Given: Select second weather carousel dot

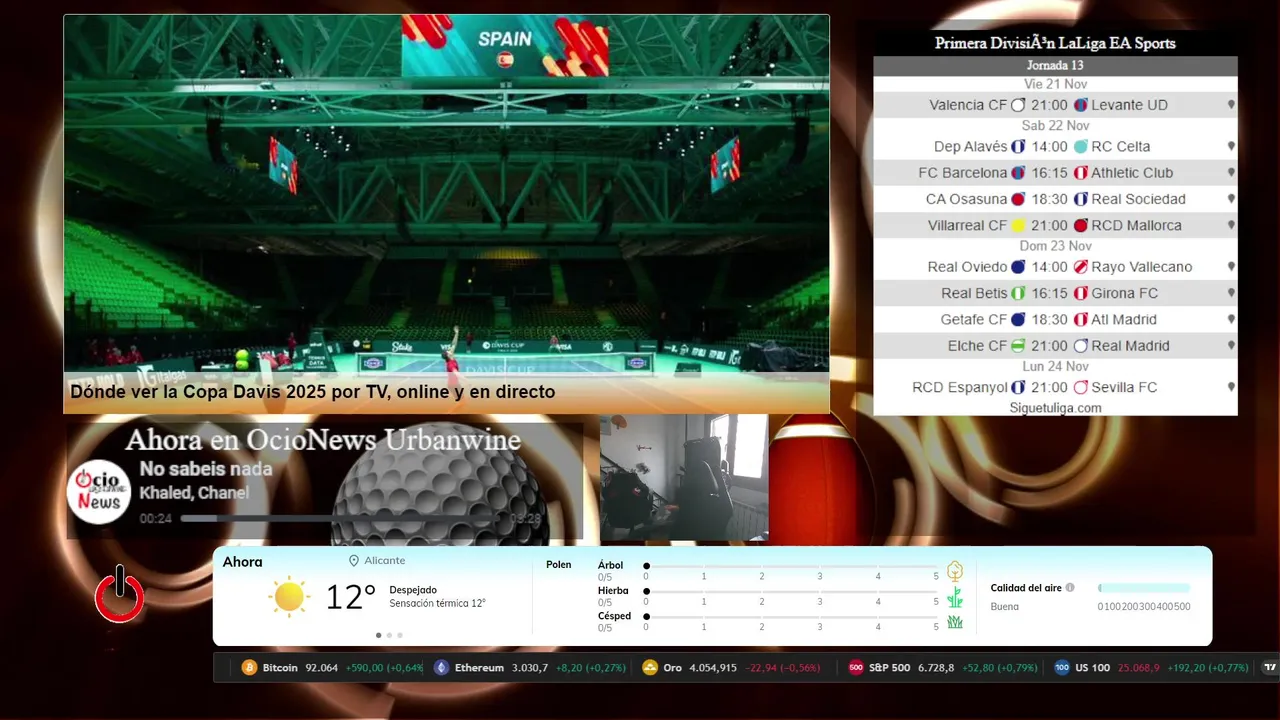Looking at the screenshot, I should click(x=389, y=635).
